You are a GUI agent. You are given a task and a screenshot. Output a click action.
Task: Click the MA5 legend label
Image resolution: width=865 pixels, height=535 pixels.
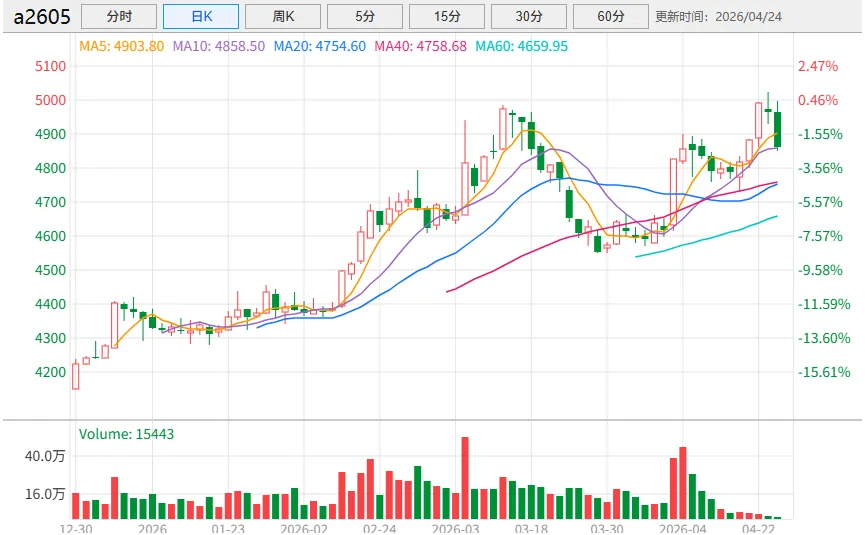click(122, 46)
